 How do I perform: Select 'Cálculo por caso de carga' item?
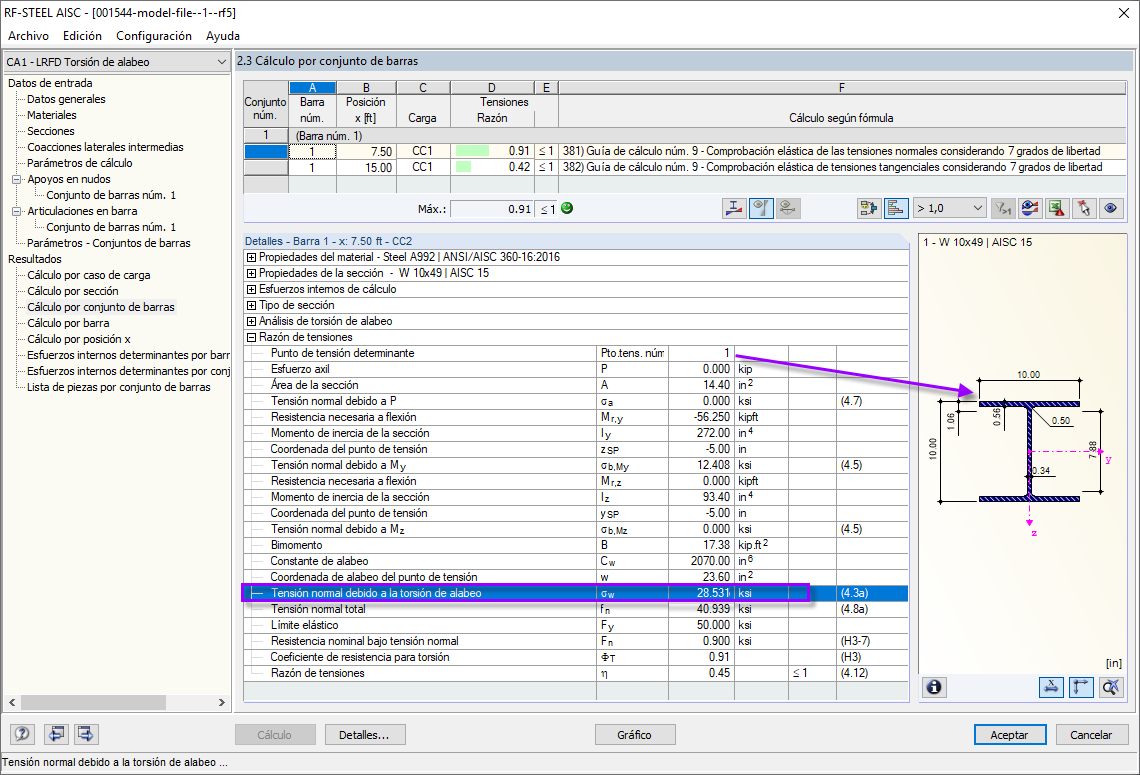pos(89,275)
